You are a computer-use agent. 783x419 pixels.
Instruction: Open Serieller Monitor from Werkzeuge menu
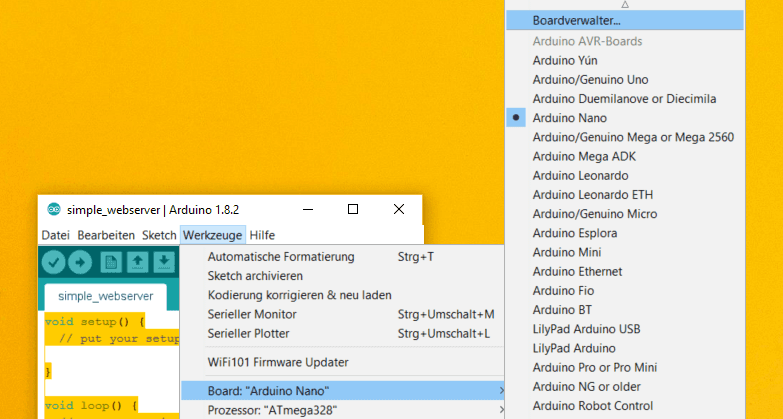click(x=258, y=314)
